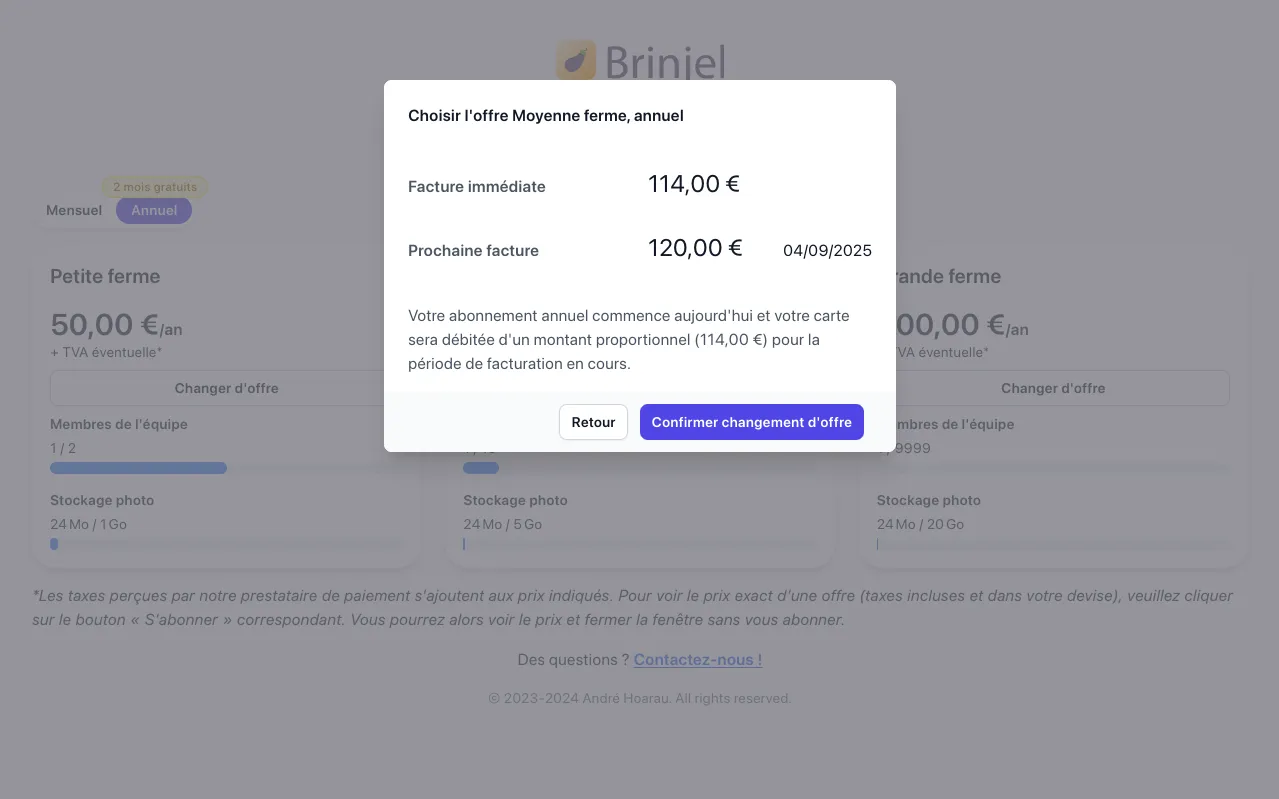Click the André Hoarau copyright notice
This screenshot has width=1279, height=799.
pos(639,698)
